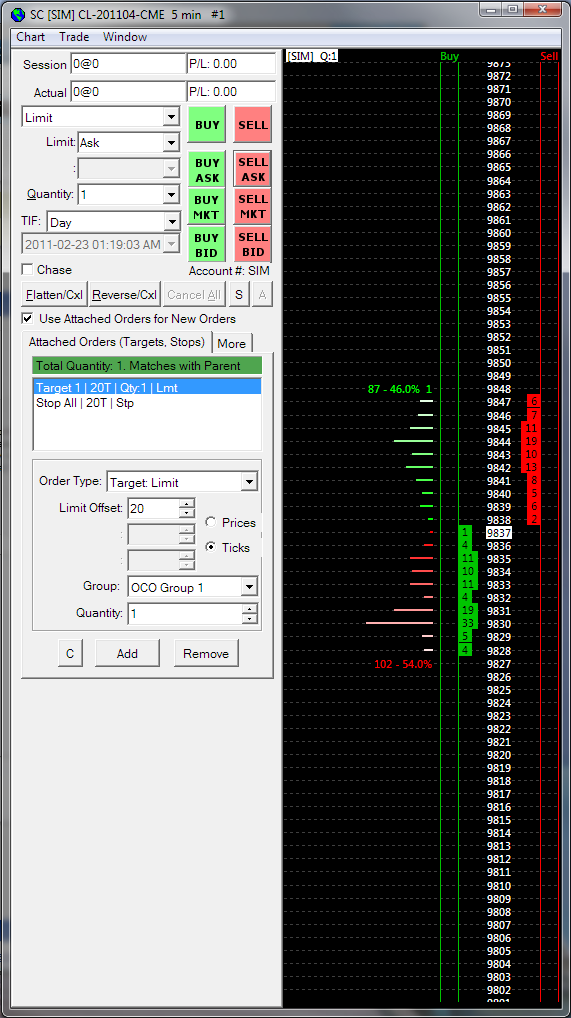Viewport: 571px width, 1018px height.
Task: Switch to the More tab
Action: (232, 343)
